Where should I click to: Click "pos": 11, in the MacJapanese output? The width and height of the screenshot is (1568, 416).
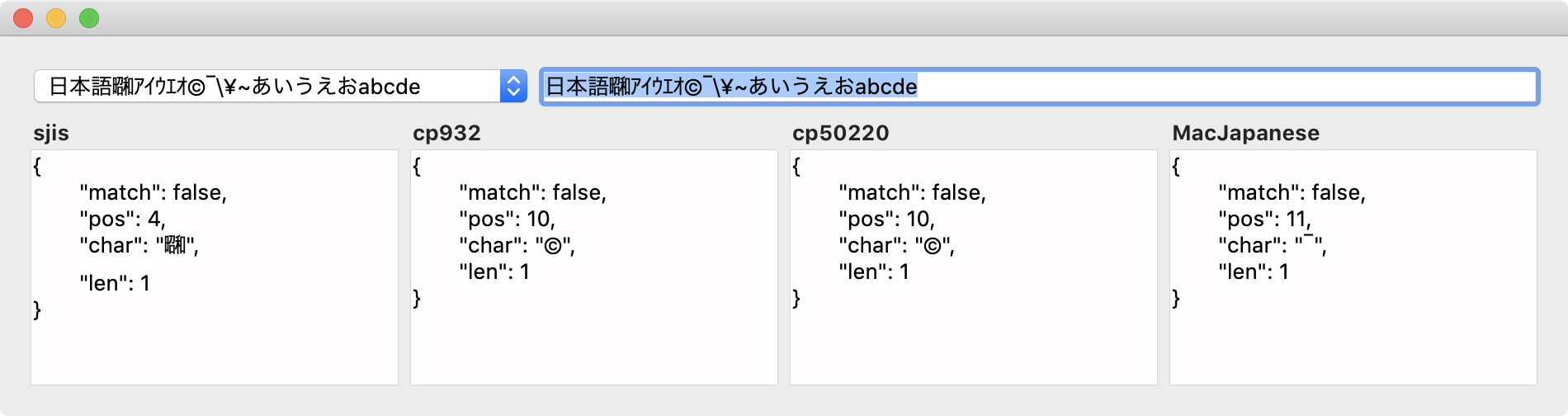point(1265,220)
